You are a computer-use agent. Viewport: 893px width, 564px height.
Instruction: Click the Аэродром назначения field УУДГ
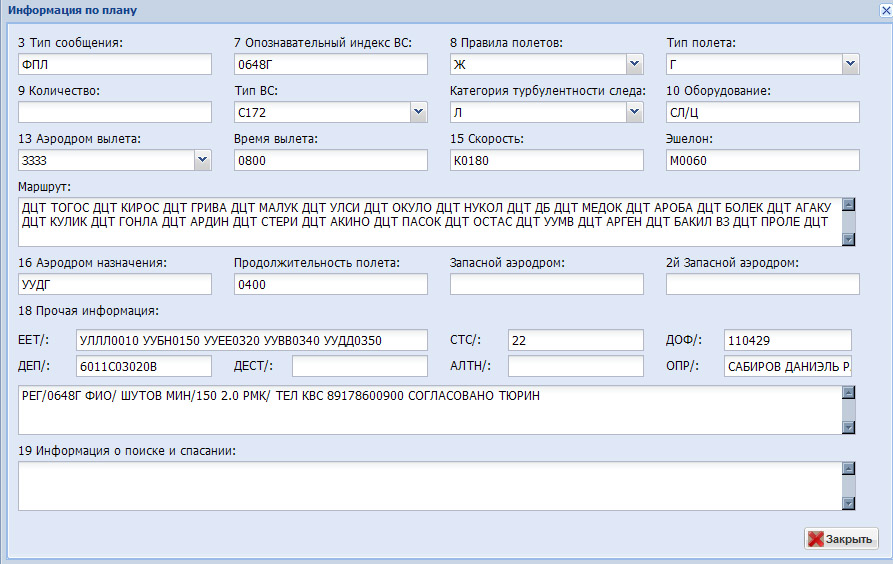115,285
